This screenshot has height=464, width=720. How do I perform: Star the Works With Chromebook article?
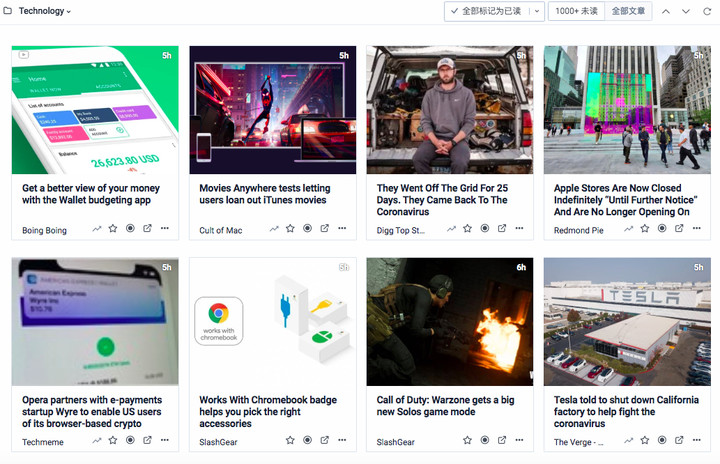tap(290, 440)
